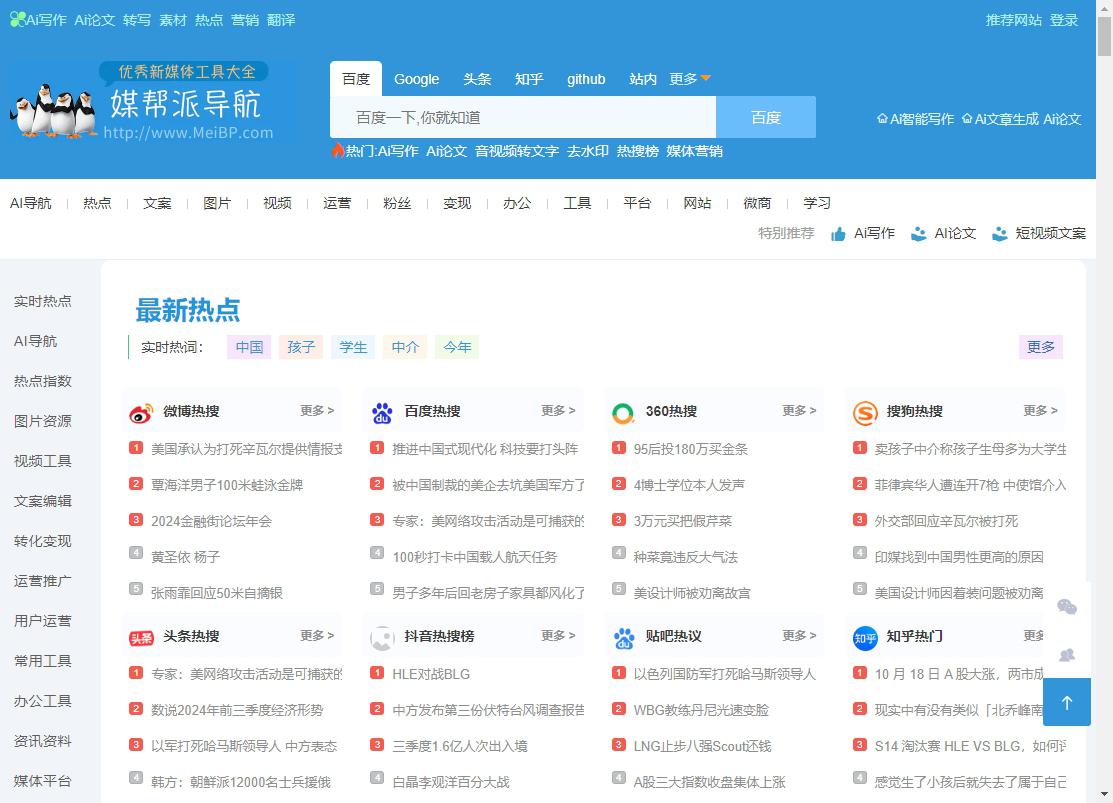Select the github search tab
The image size is (1113, 803).
[x=586, y=79]
